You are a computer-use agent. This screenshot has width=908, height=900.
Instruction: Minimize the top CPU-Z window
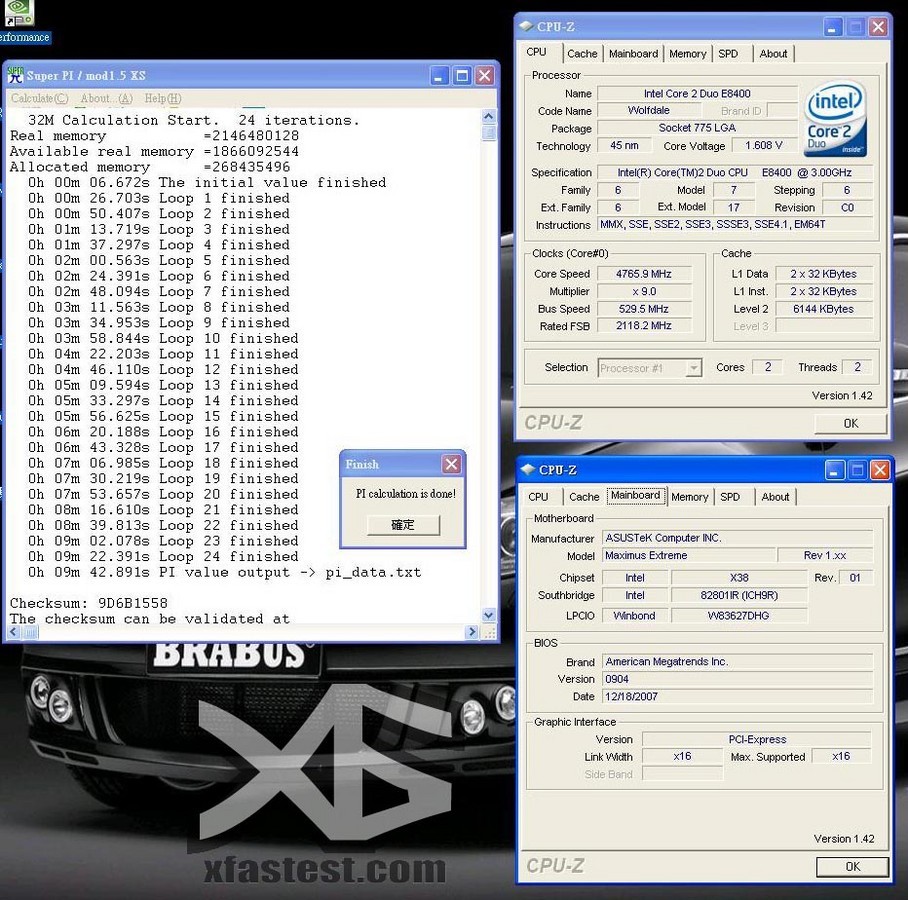pos(832,27)
